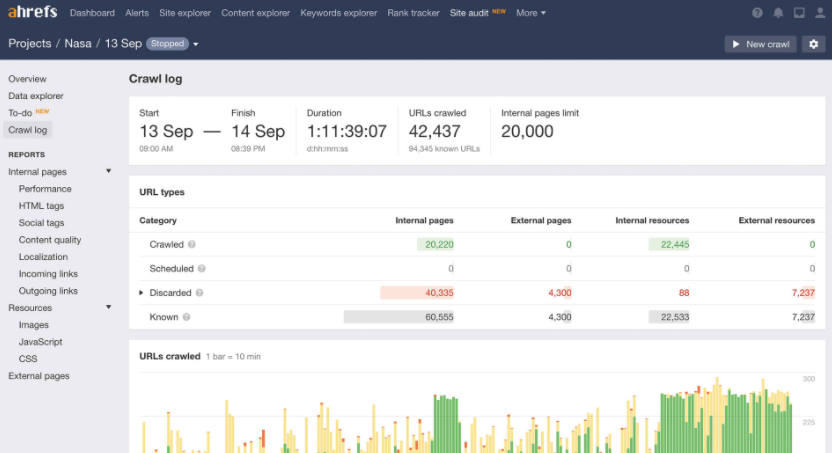
Task: Open Social tags report
Action: [41, 223]
